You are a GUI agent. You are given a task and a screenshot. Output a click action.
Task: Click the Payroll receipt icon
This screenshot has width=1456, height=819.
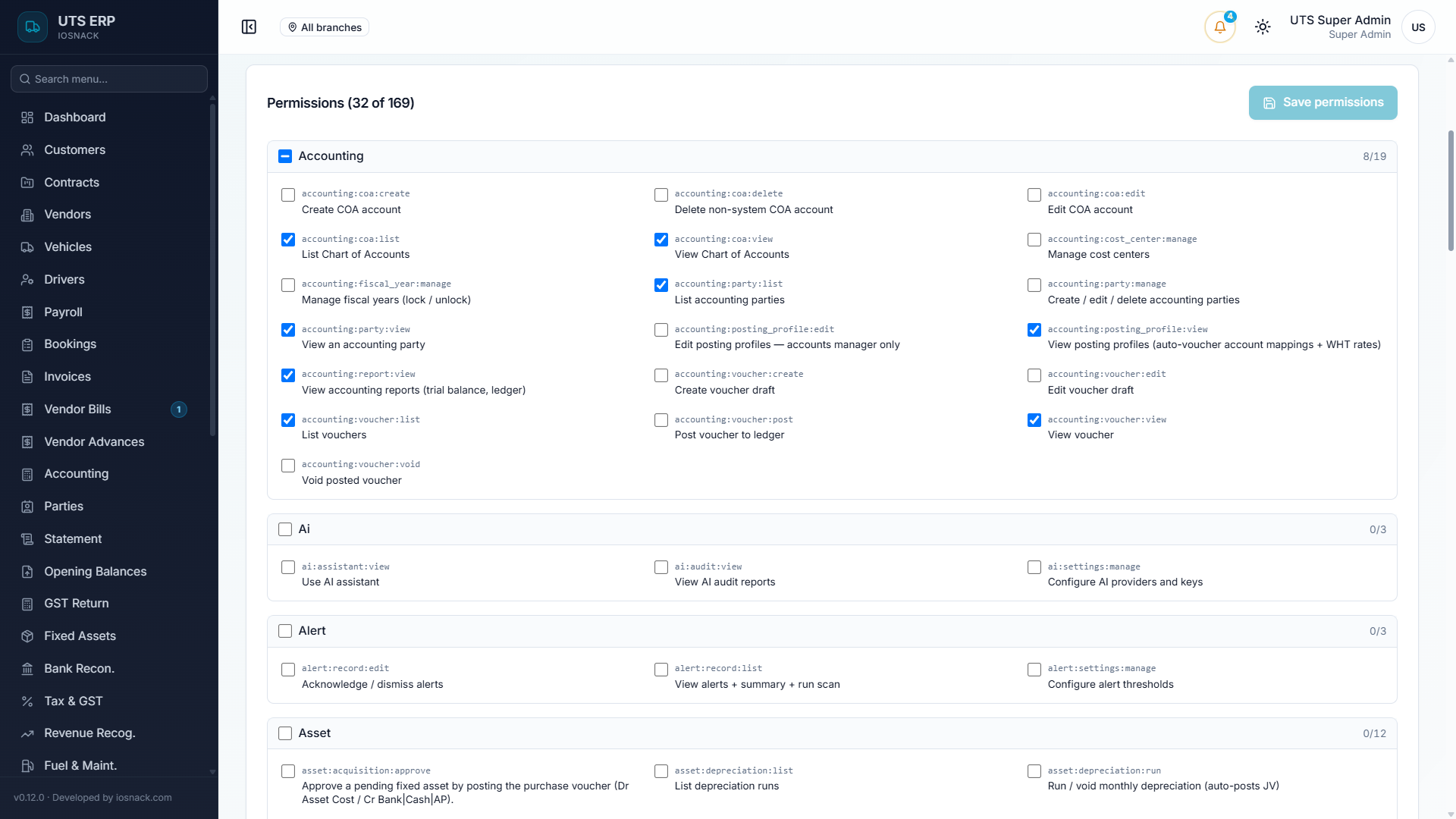coord(27,312)
